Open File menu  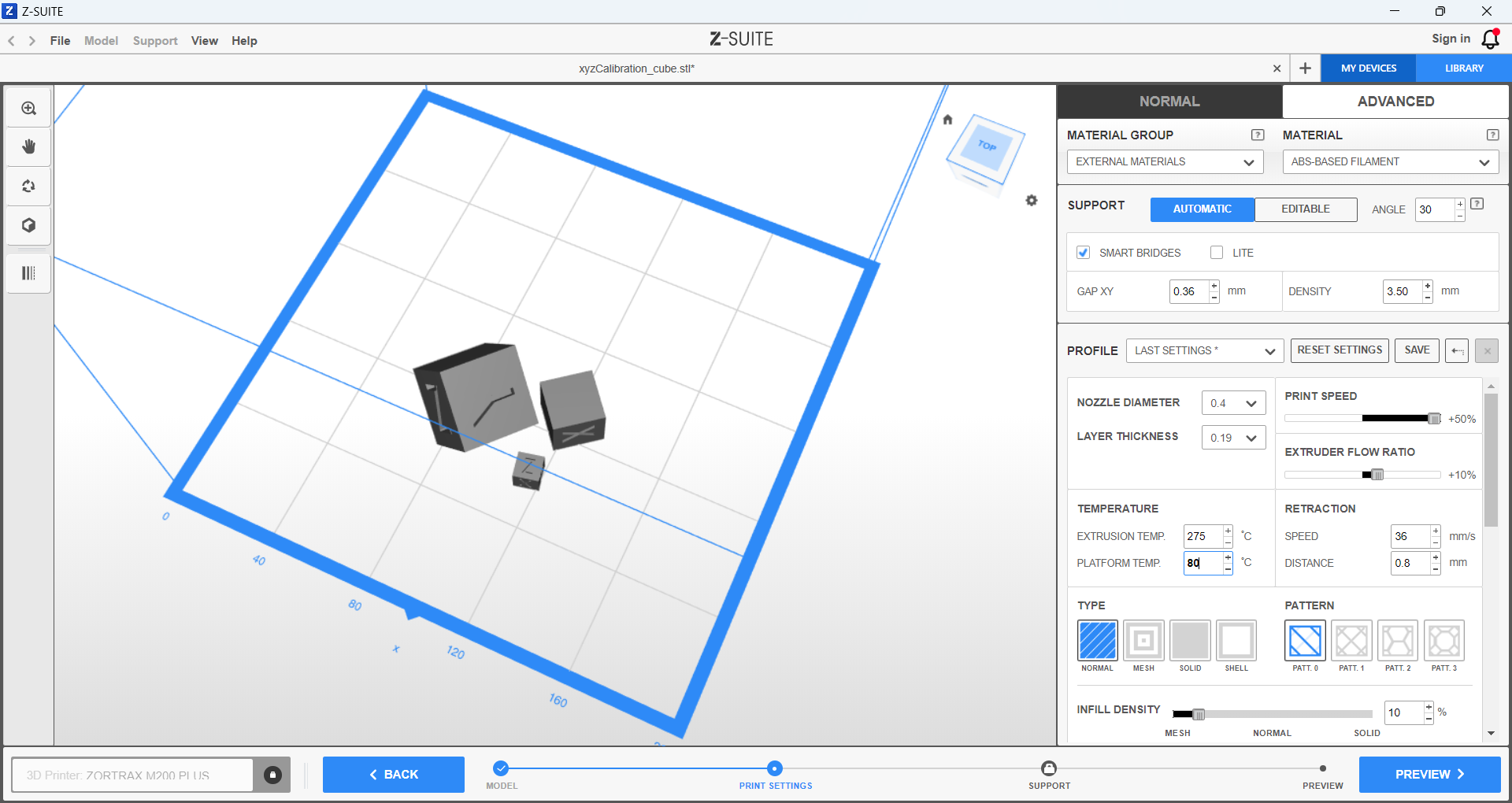pyautogui.click(x=60, y=41)
